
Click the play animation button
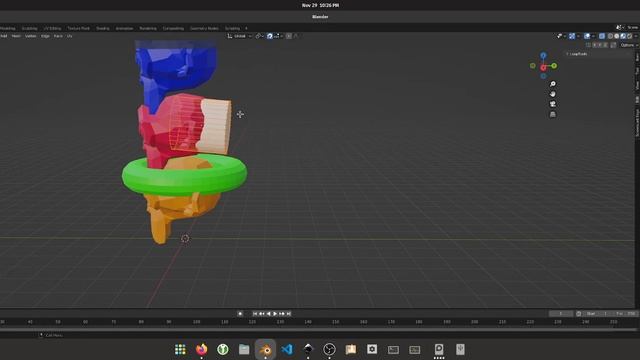coord(275,313)
